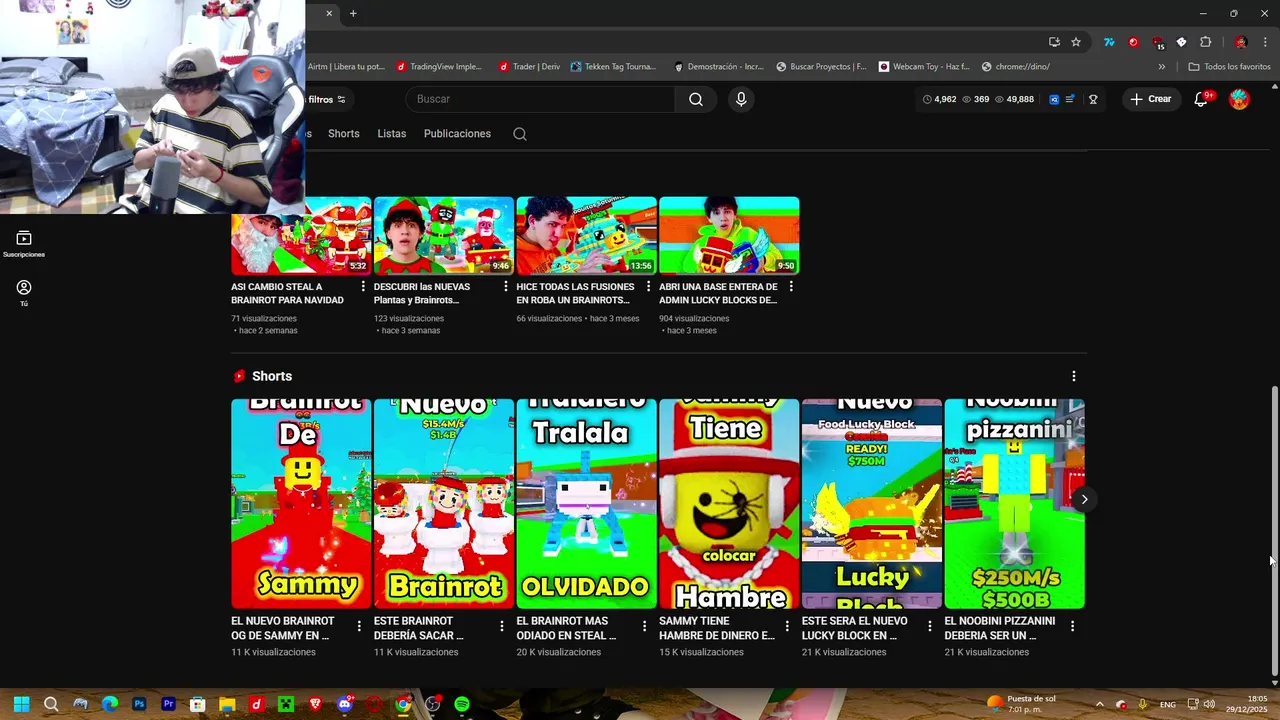1280x720 pixels.
Task: Play the 13:56 fusiones video thumbnail
Action: [x=586, y=236]
